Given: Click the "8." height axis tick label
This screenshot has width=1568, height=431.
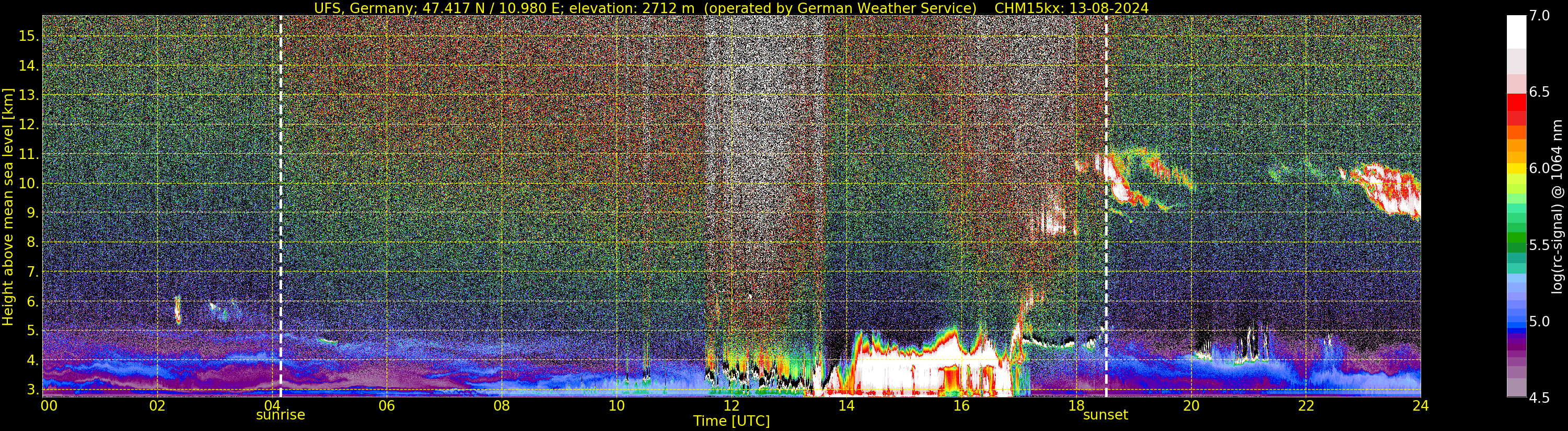Looking at the screenshot, I should (x=33, y=243).
